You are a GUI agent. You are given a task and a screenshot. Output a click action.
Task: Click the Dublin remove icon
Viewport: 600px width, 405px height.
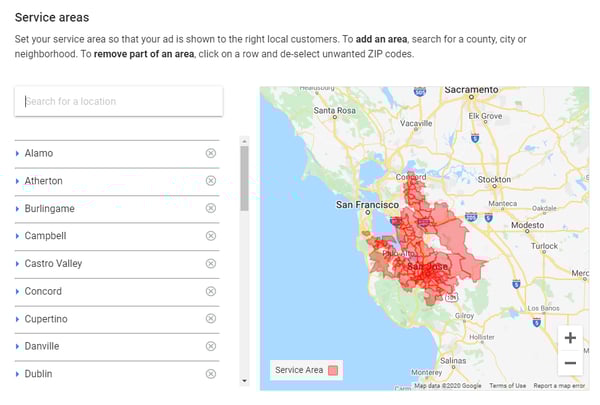[x=210, y=374]
